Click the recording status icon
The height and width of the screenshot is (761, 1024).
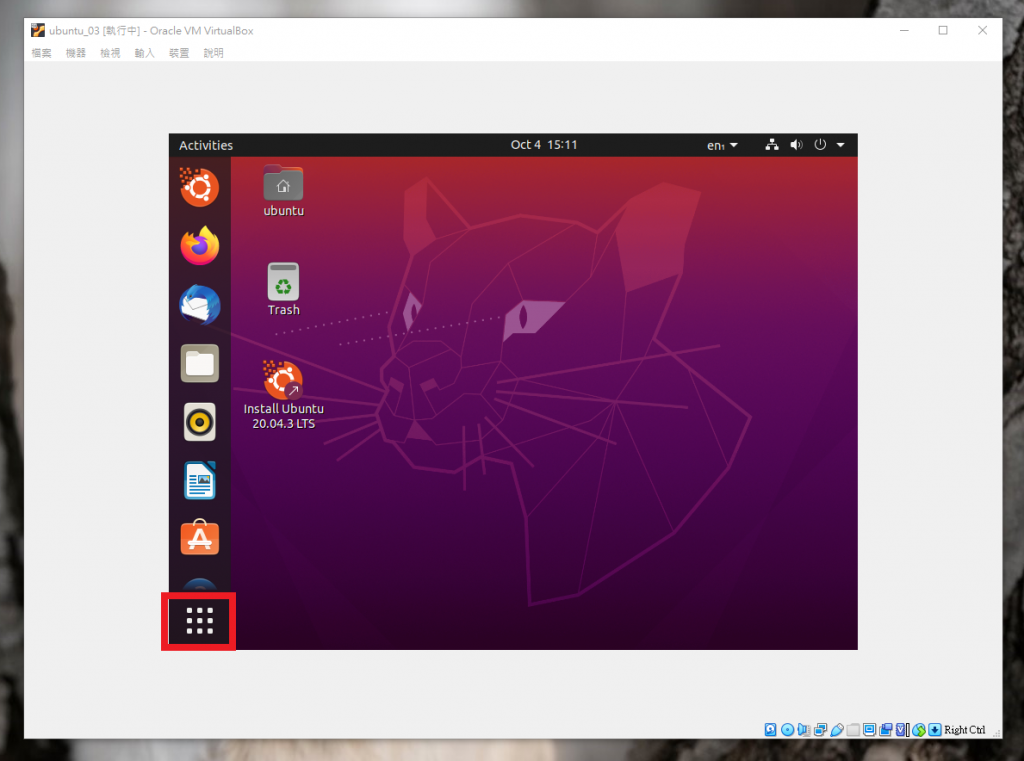[886, 730]
